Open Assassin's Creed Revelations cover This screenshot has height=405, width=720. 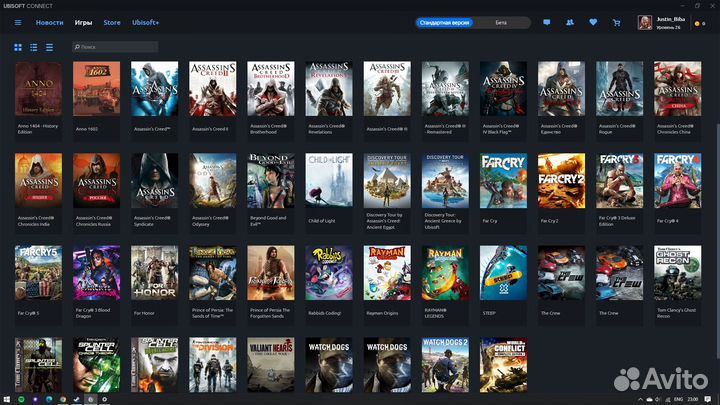329,89
